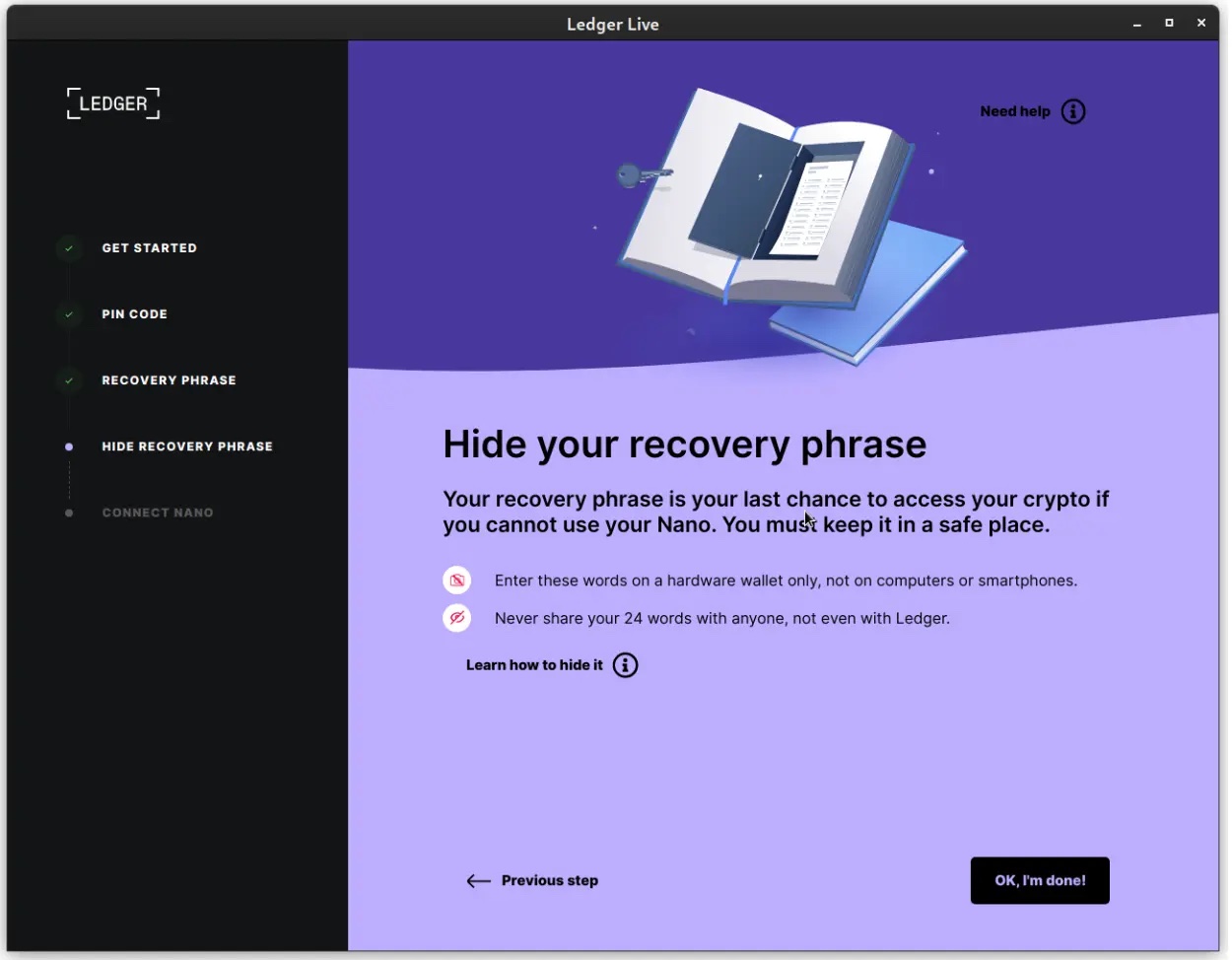Click the left arrow beside Previous step
The height and width of the screenshot is (960, 1232).
[x=478, y=881]
